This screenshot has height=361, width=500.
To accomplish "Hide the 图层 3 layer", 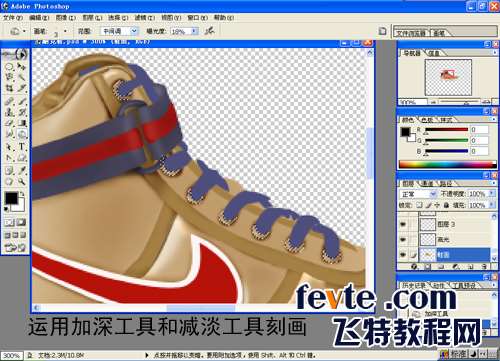I will click(403, 224).
